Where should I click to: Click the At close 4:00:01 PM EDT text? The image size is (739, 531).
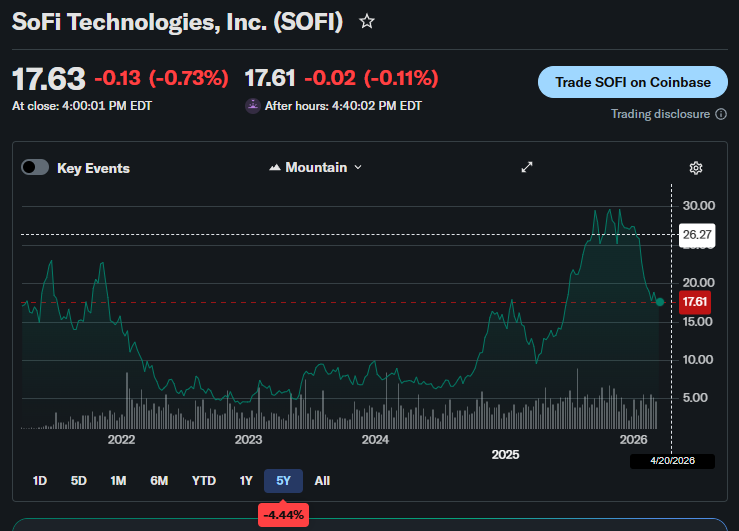[x=82, y=106]
